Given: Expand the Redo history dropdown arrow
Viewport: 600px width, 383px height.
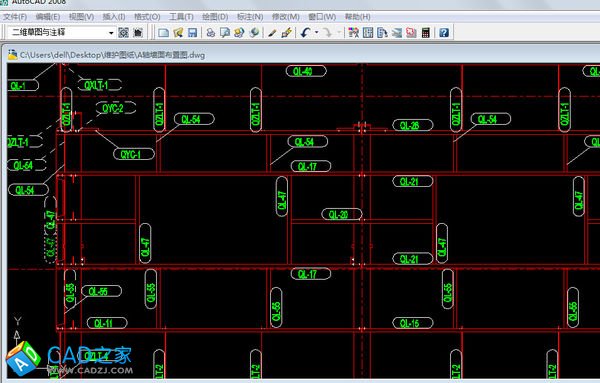Looking at the screenshot, I should (x=339, y=33).
